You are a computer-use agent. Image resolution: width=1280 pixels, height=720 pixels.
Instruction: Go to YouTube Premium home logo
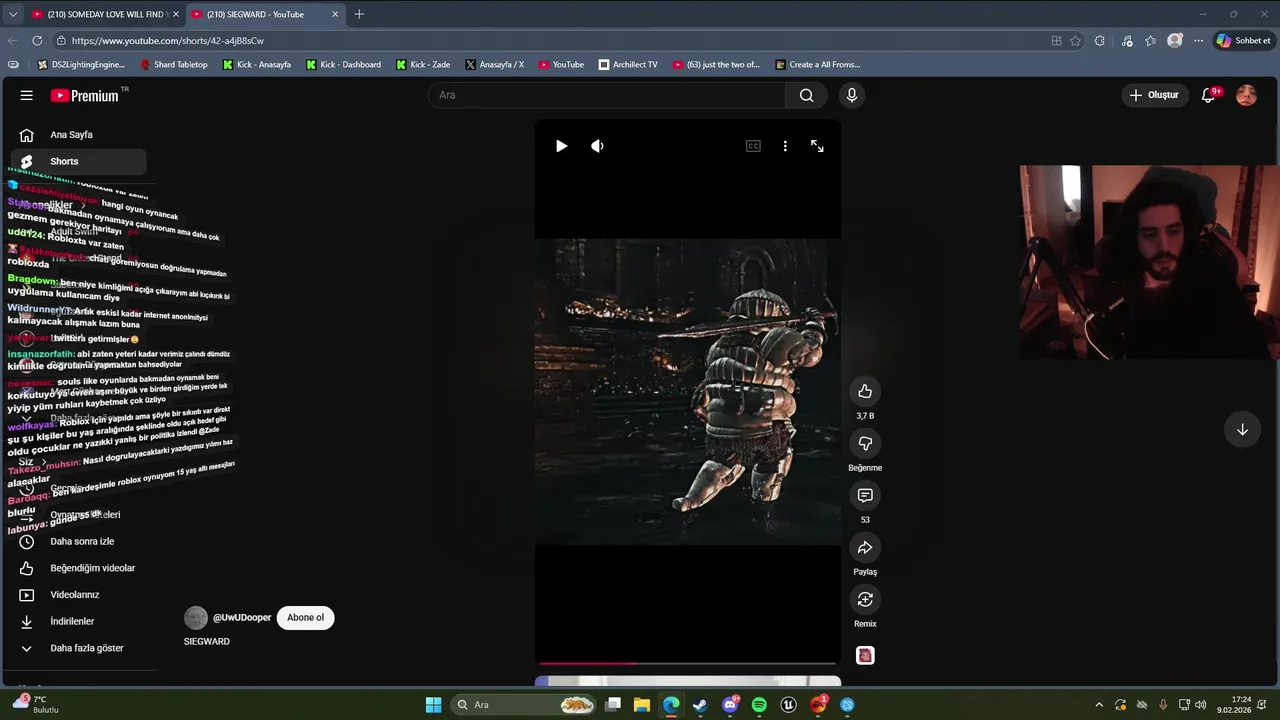pyautogui.click(x=85, y=95)
